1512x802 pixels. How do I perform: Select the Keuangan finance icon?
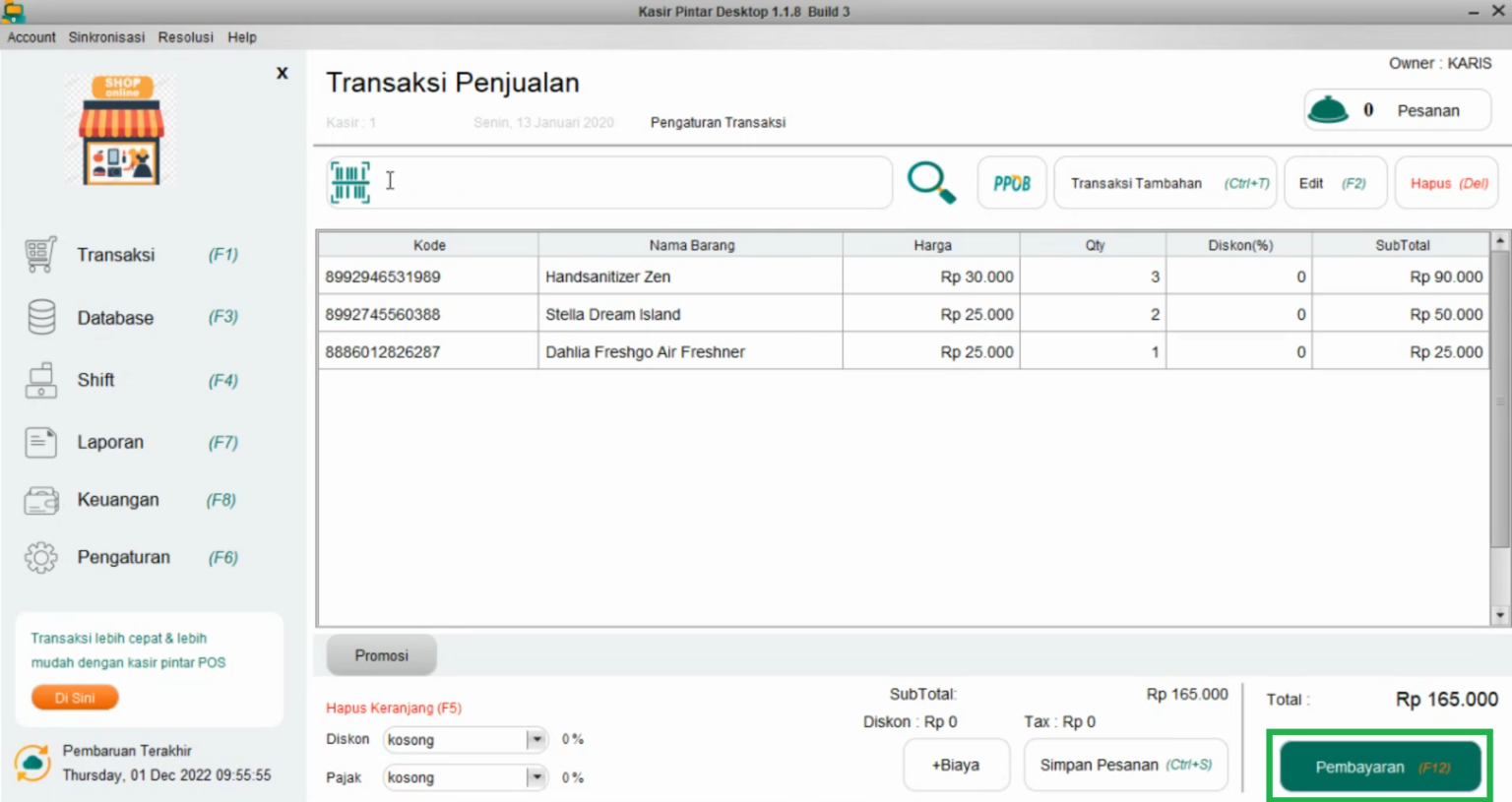click(40, 499)
